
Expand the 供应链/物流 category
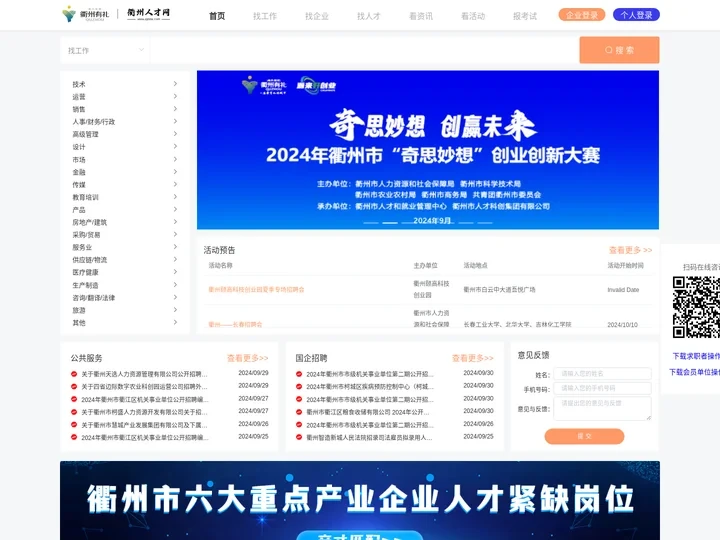[124, 259]
